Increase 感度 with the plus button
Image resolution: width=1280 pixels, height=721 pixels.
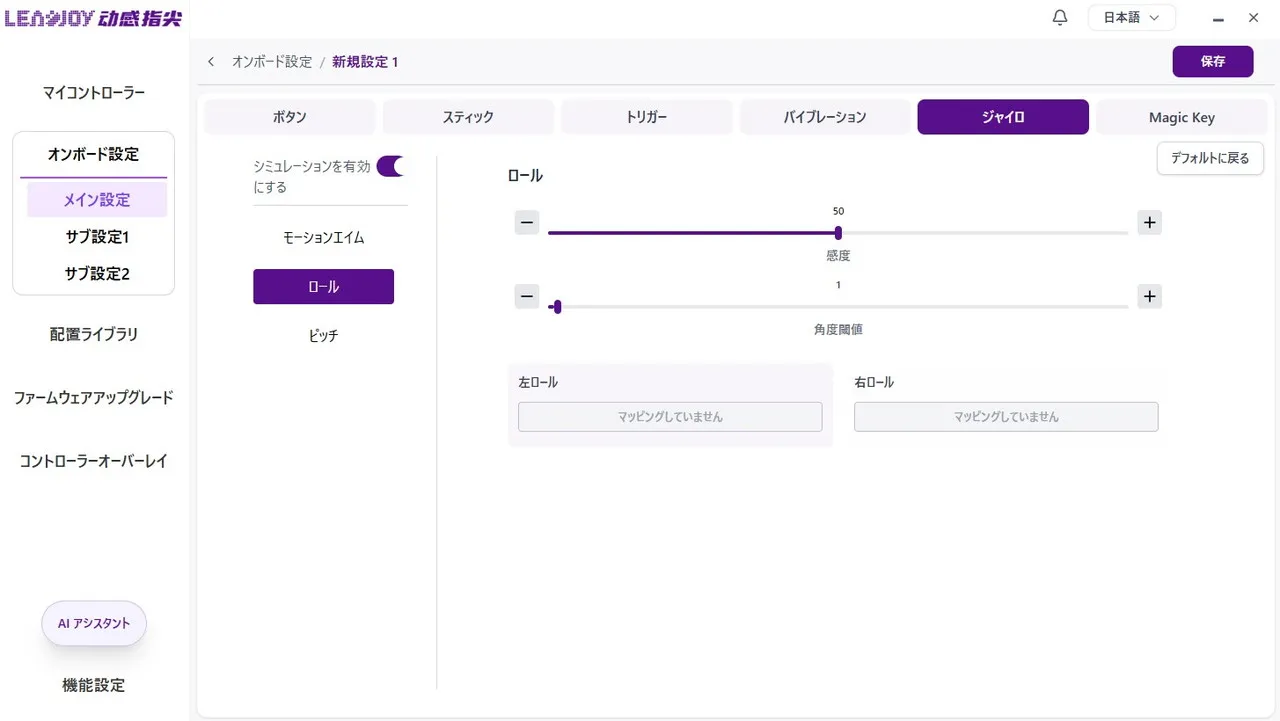[1149, 222]
